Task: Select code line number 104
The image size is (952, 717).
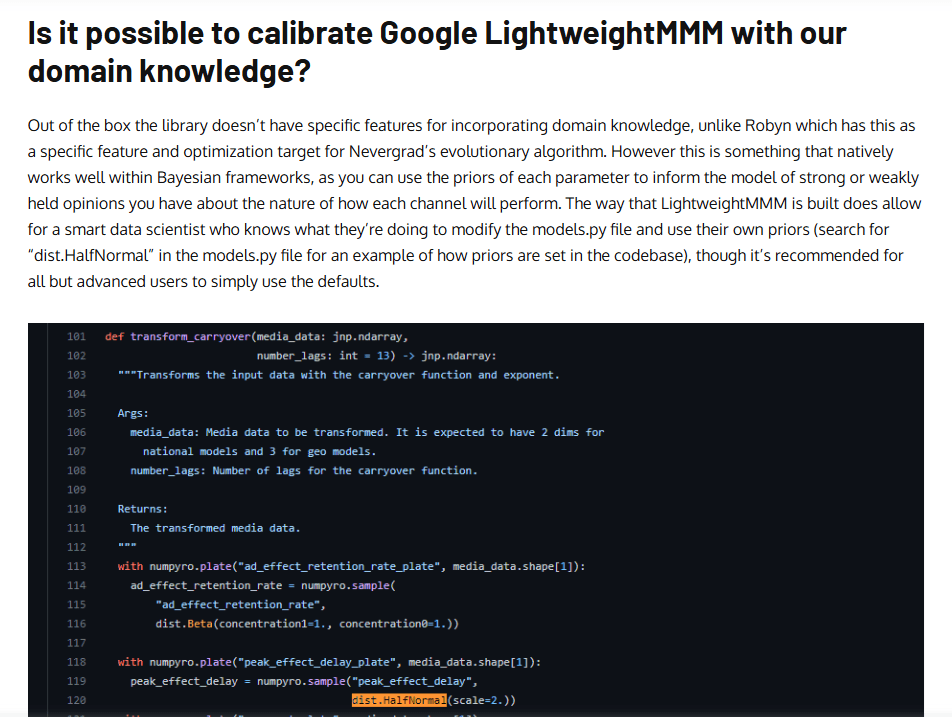Action: pos(76,394)
